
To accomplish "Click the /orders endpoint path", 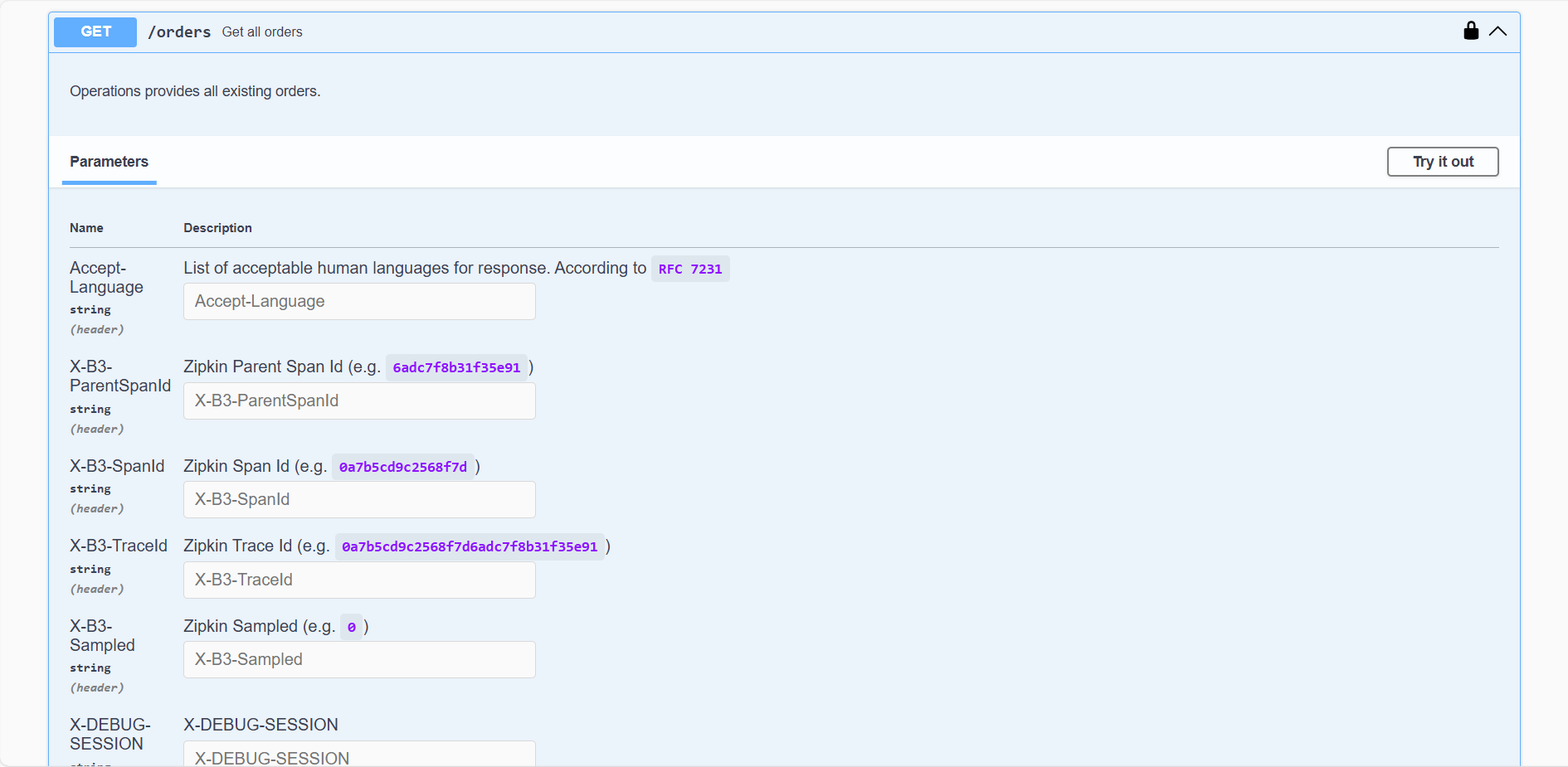I will 179,32.
